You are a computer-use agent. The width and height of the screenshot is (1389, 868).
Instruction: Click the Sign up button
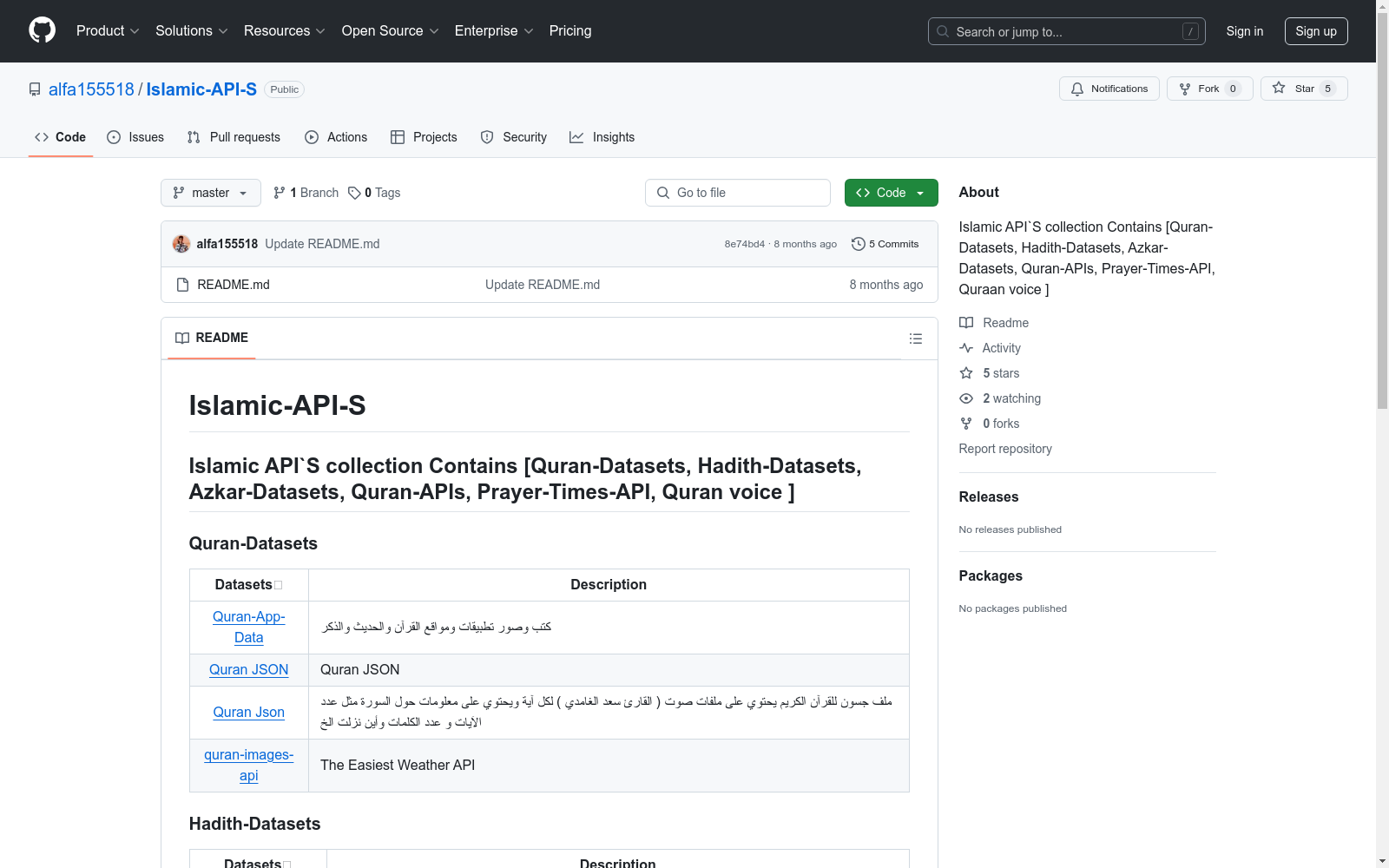click(1316, 31)
